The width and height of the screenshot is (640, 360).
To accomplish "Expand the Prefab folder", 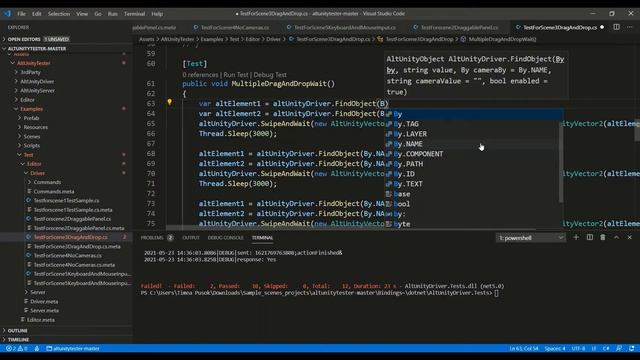I will point(31,118).
